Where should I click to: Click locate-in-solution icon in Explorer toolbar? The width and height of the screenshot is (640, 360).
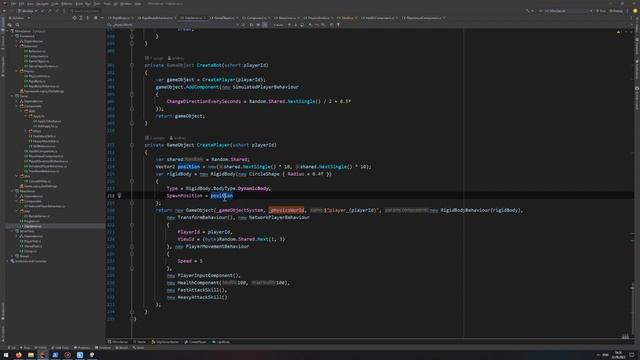(x=74, y=18)
